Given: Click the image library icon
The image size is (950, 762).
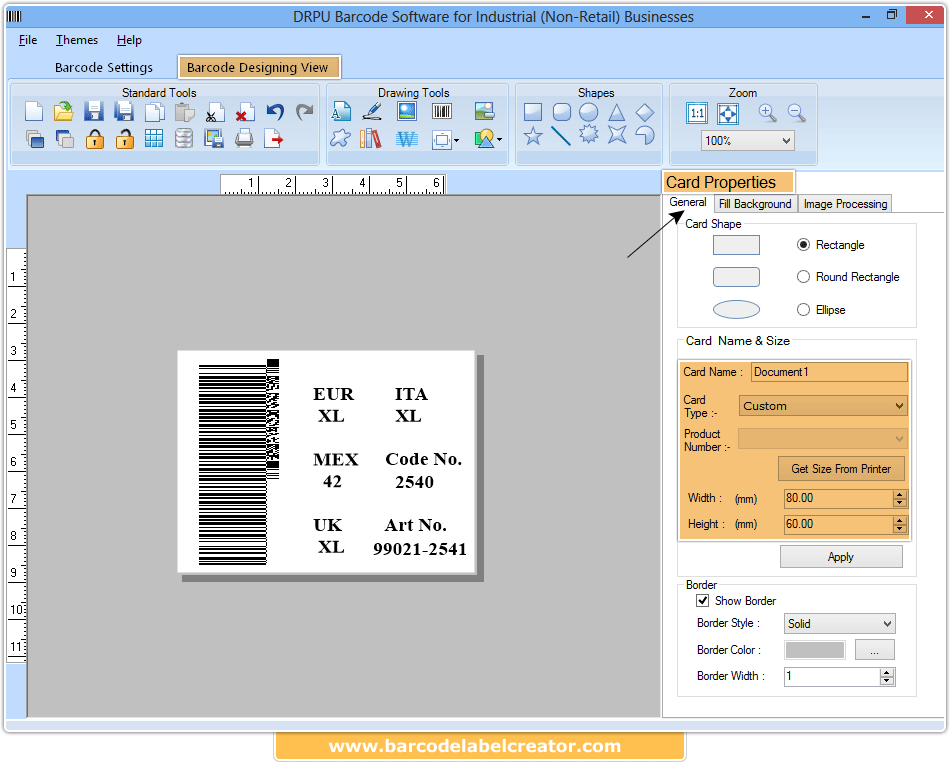Looking at the screenshot, I should [485, 111].
